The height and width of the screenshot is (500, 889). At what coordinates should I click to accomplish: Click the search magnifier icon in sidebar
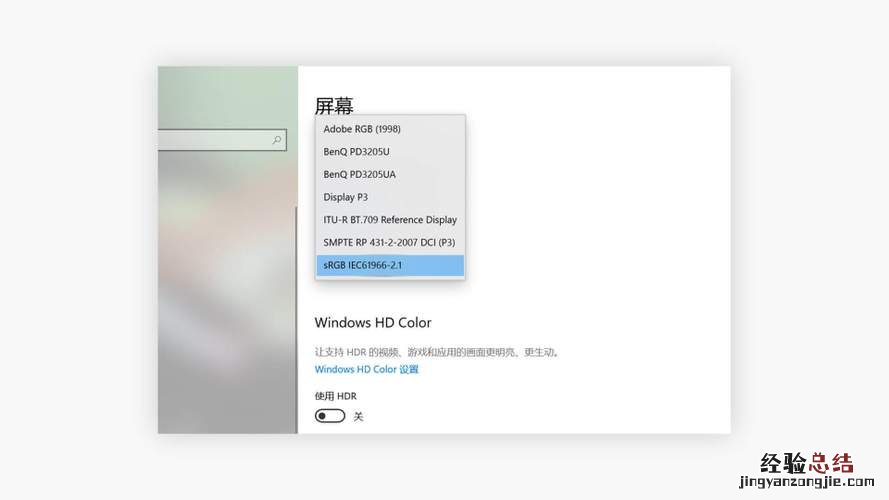[277, 140]
